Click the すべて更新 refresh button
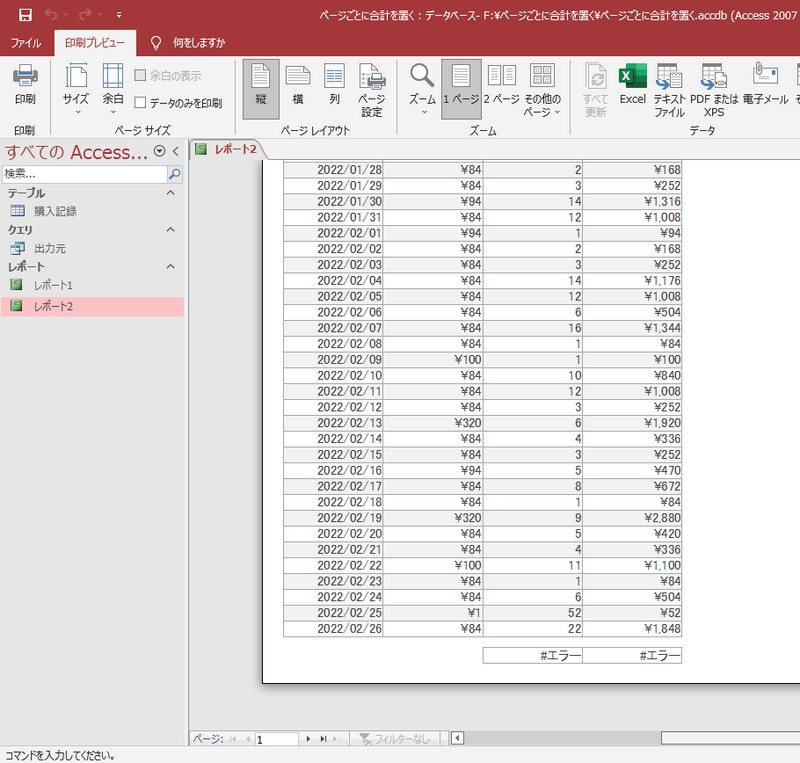Image resolution: width=800 pixels, height=763 pixels. [595, 90]
